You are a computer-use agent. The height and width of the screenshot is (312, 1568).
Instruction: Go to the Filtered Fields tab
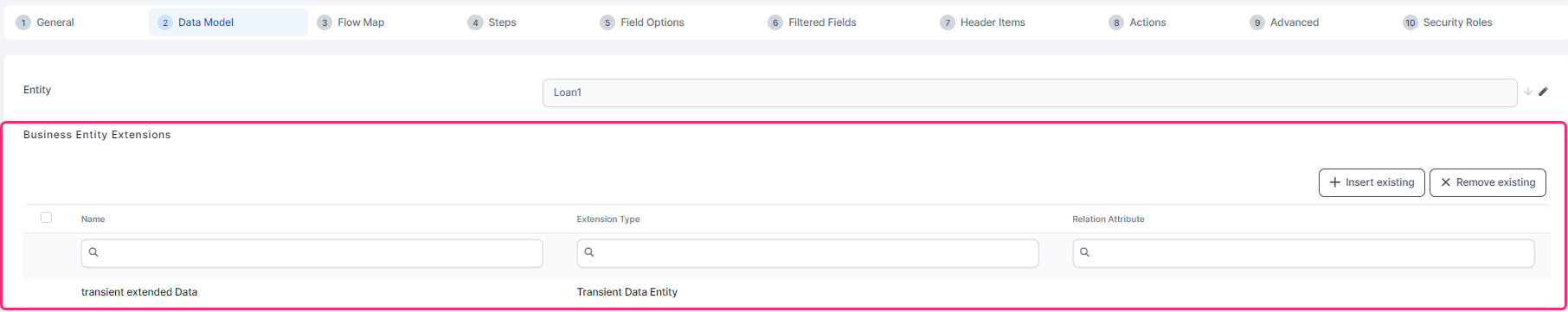822,22
